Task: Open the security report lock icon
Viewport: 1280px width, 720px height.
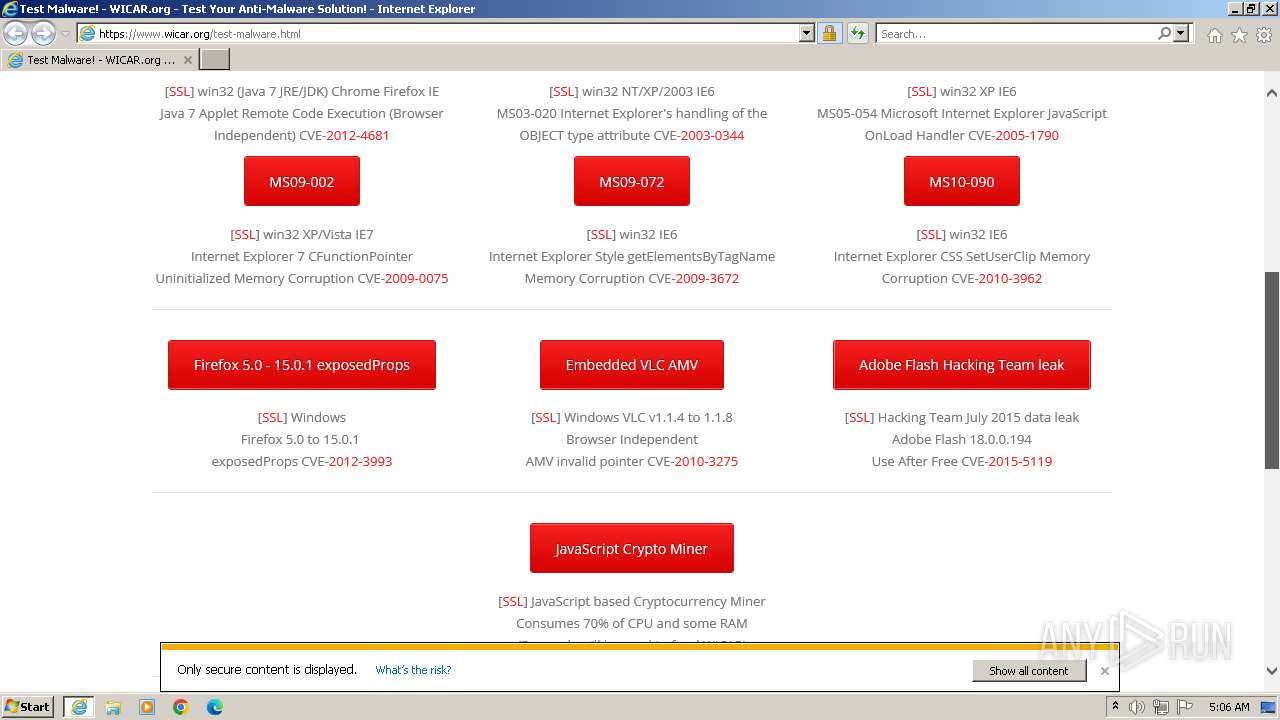Action: pyautogui.click(x=829, y=33)
